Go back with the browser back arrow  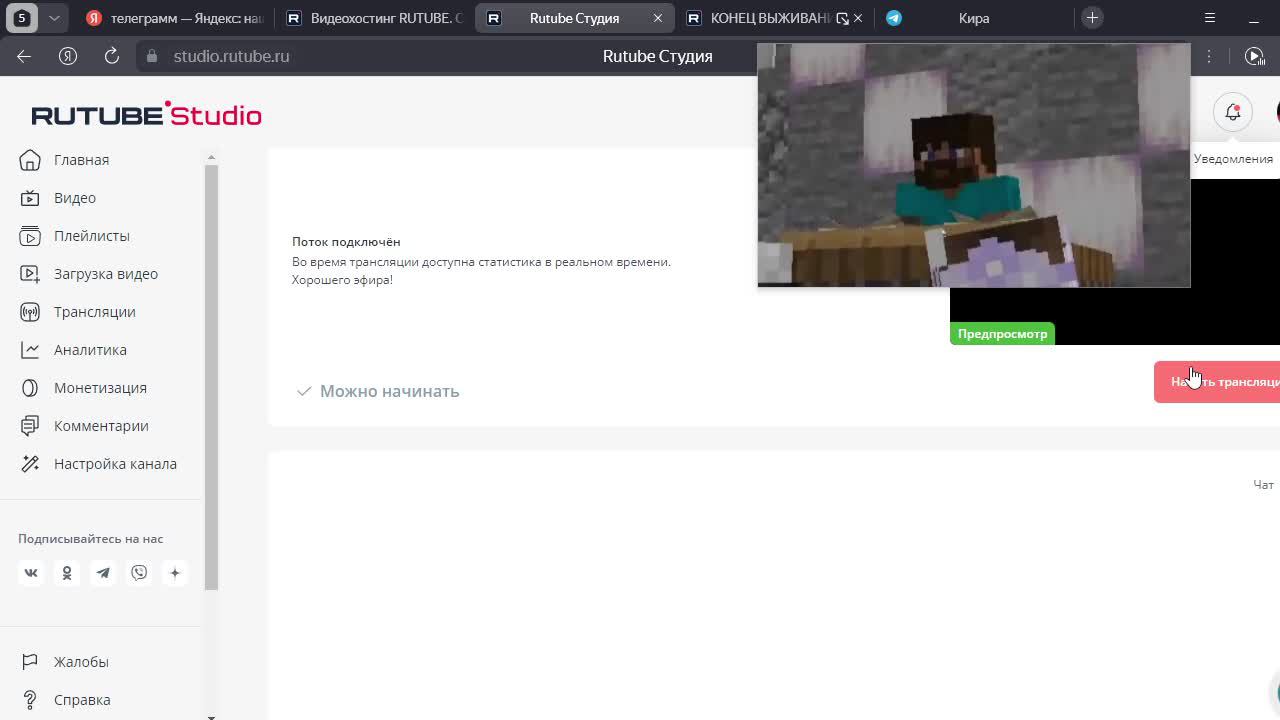24,56
